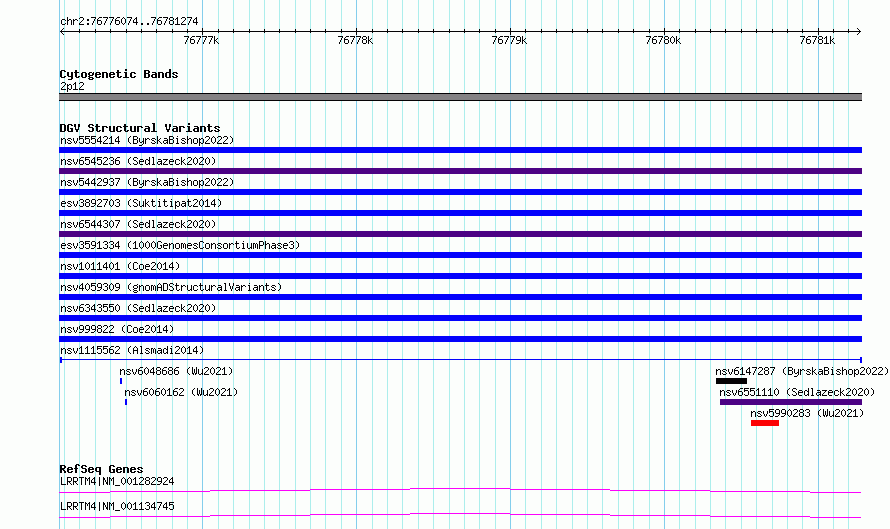Screen dimensions: 890x529
Task: Click the nsv6060162 (Wu2021) label
Action: (181, 392)
